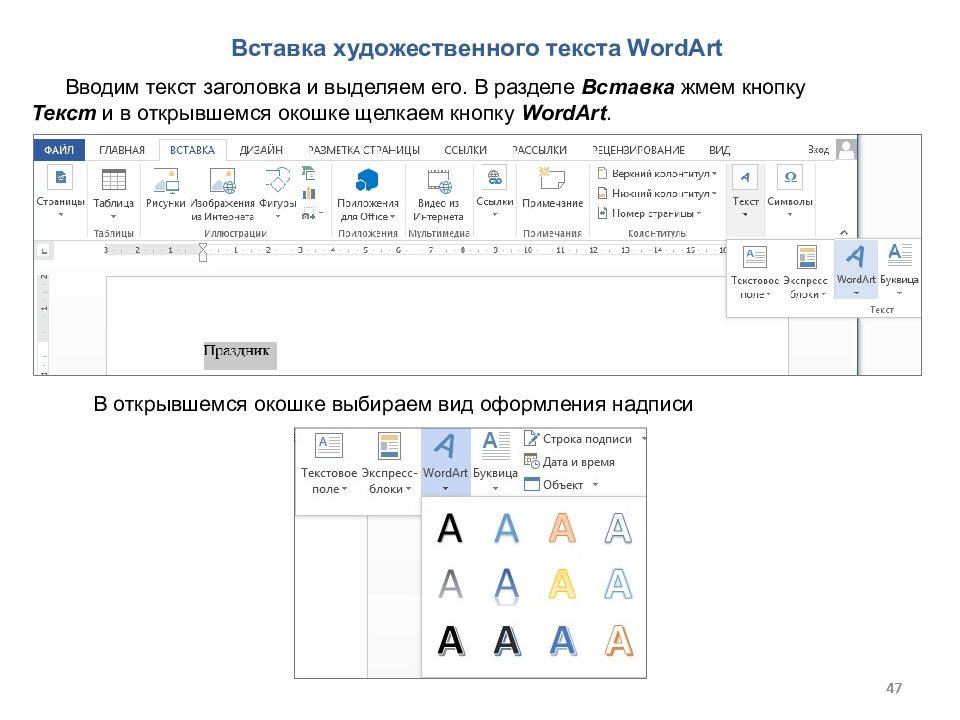The width and height of the screenshot is (960, 720).
Task: Click the indent marker on horizontal ruler
Action: click(x=203, y=252)
